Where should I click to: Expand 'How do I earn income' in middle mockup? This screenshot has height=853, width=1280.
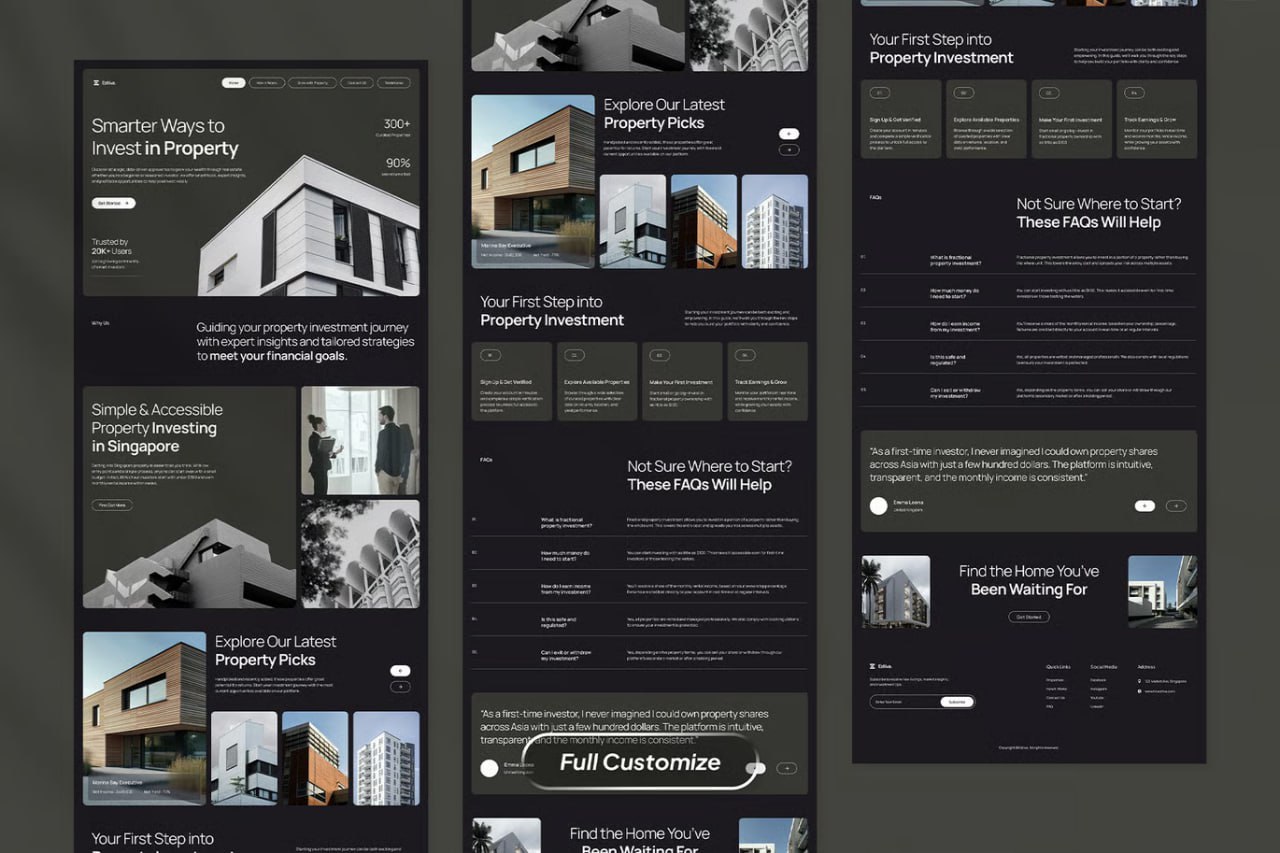pyautogui.click(x=639, y=588)
